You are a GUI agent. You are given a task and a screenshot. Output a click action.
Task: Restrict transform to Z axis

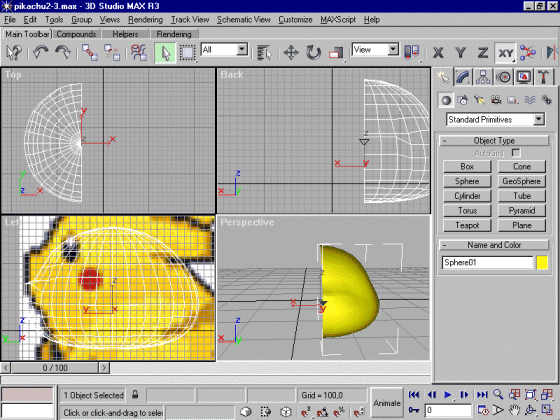click(483, 52)
